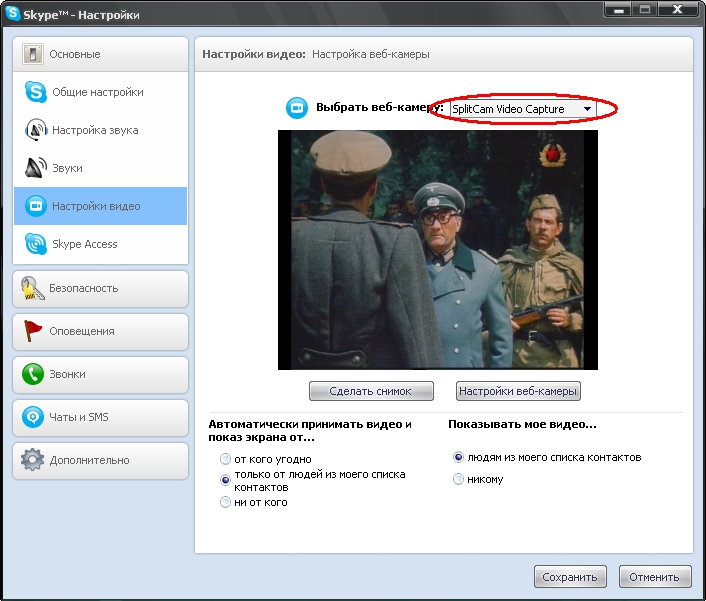
Task: Expand the Оповещения section
Action: [x=100, y=332]
